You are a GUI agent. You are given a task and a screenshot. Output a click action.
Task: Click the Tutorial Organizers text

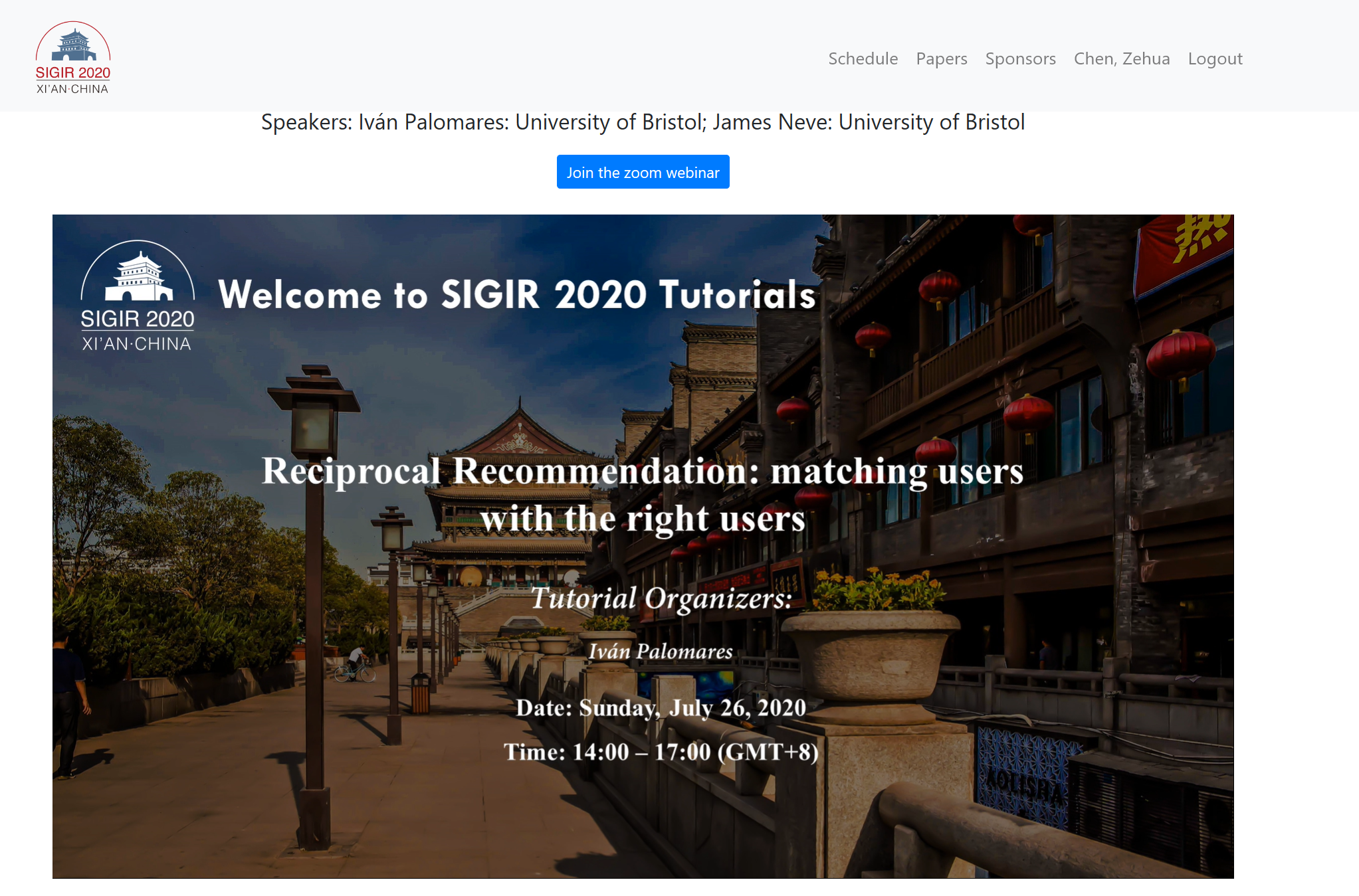[661, 598]
